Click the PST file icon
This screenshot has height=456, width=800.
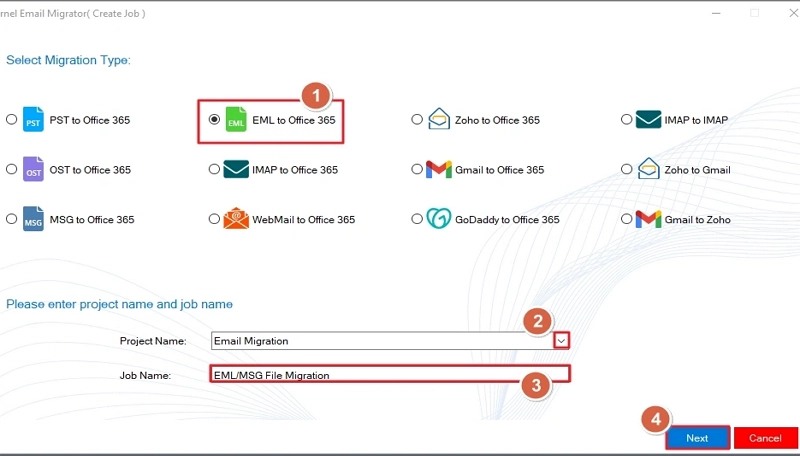(33, 119)
